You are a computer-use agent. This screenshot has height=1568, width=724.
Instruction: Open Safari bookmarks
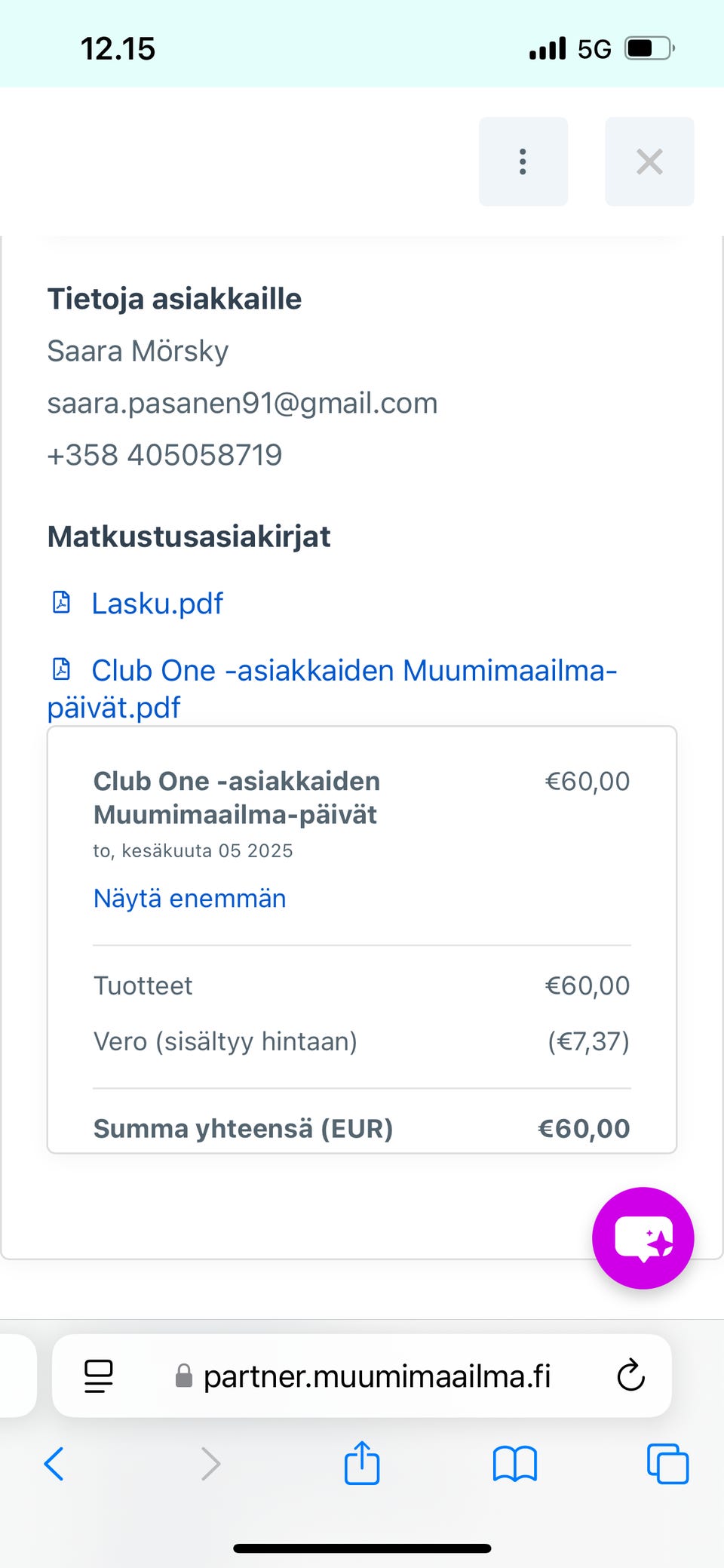(x=514, y=1464)
